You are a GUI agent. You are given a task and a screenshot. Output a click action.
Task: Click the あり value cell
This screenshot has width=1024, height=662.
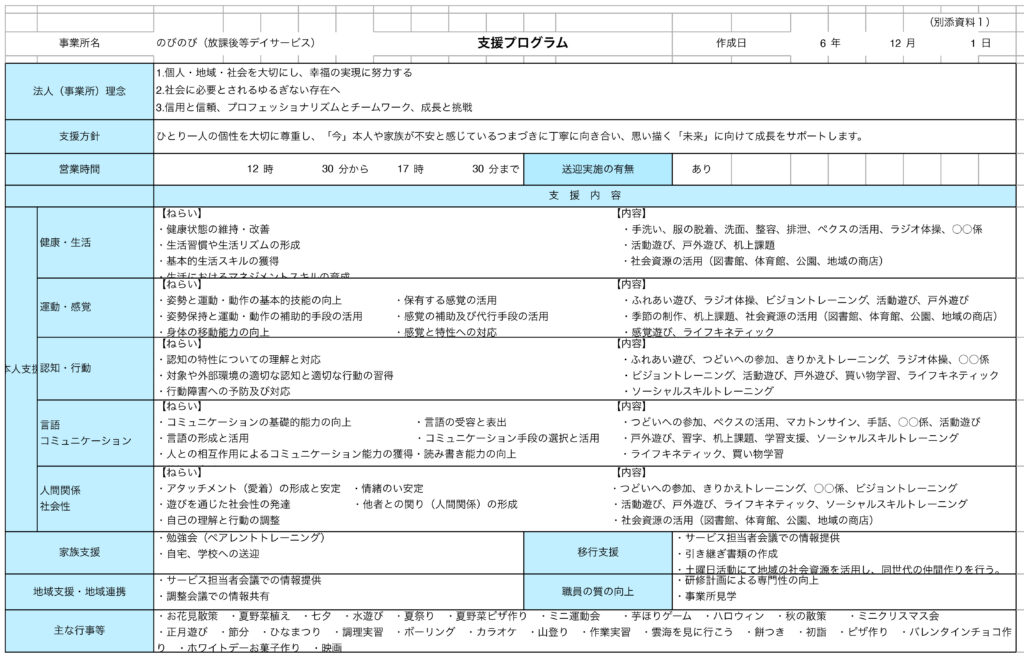[x=702, y=169]
